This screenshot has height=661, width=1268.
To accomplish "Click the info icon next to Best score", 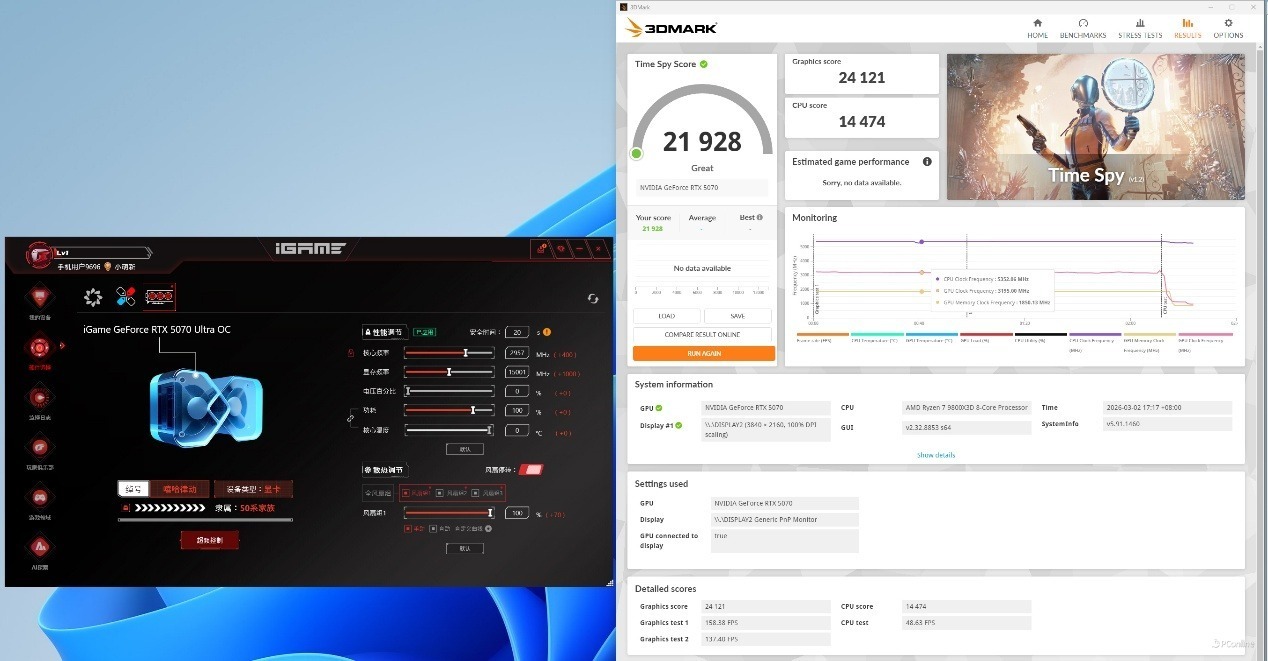I will [759, 217].
